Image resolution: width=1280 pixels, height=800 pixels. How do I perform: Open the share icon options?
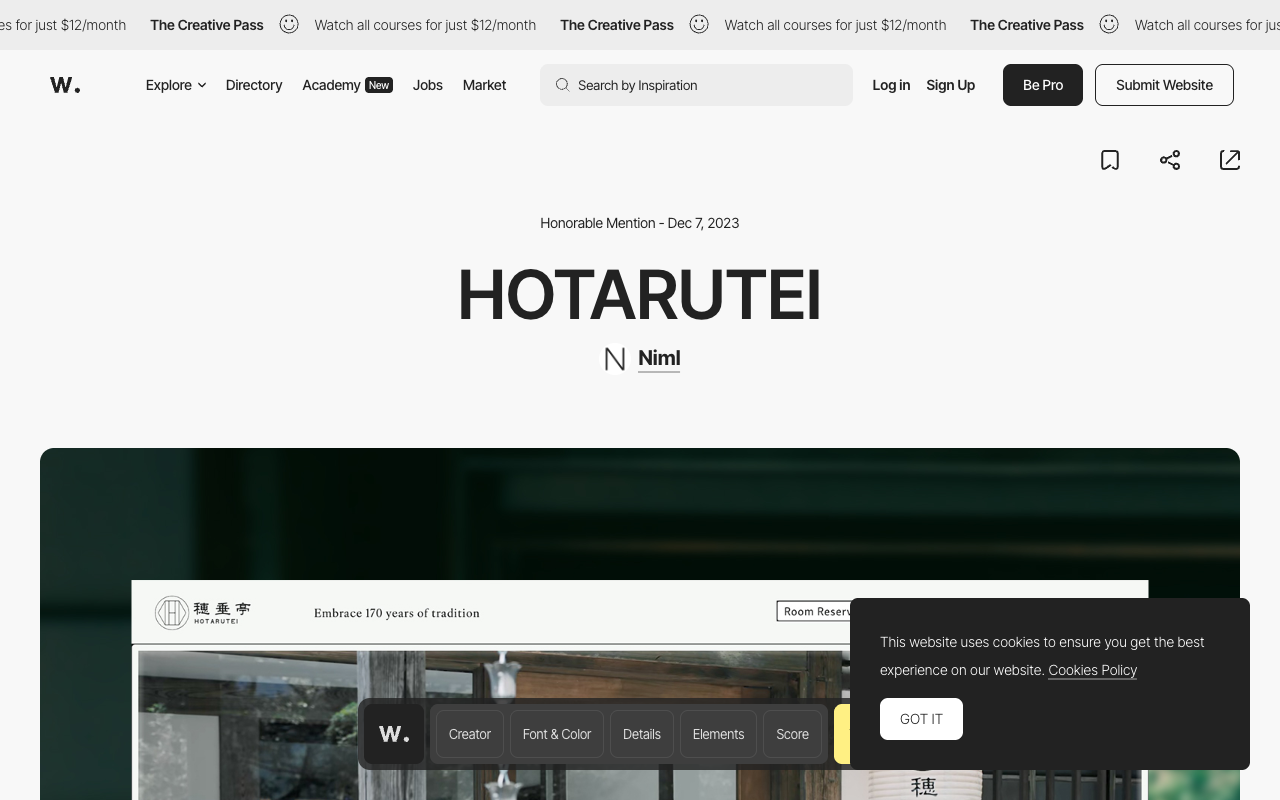point(1170,160)
